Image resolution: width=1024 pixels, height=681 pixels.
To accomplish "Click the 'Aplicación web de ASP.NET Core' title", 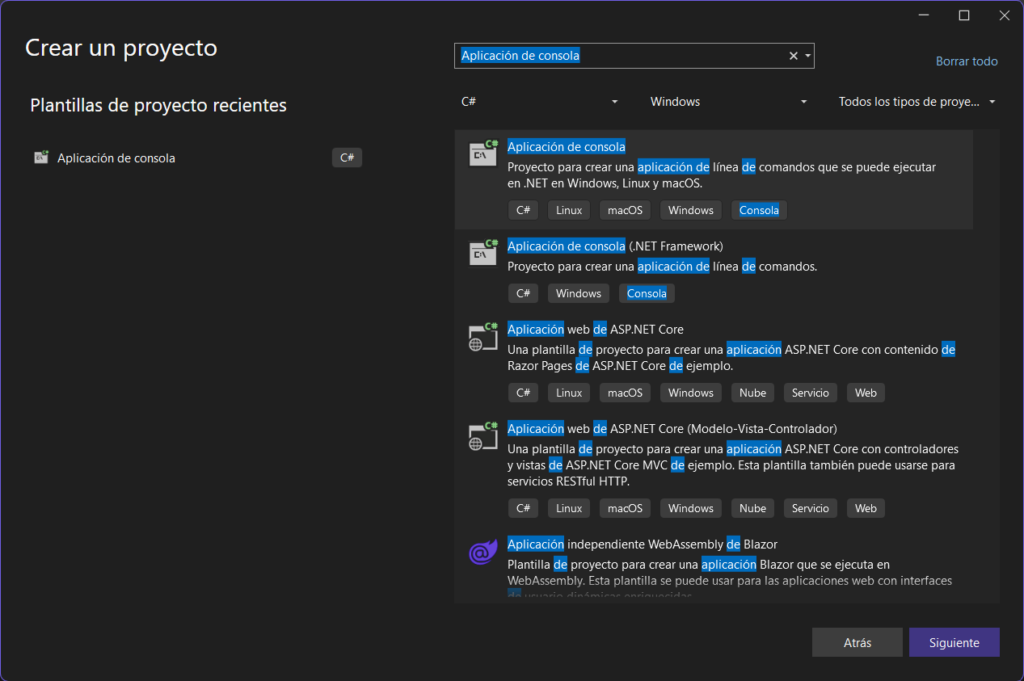I will (596, 329).
